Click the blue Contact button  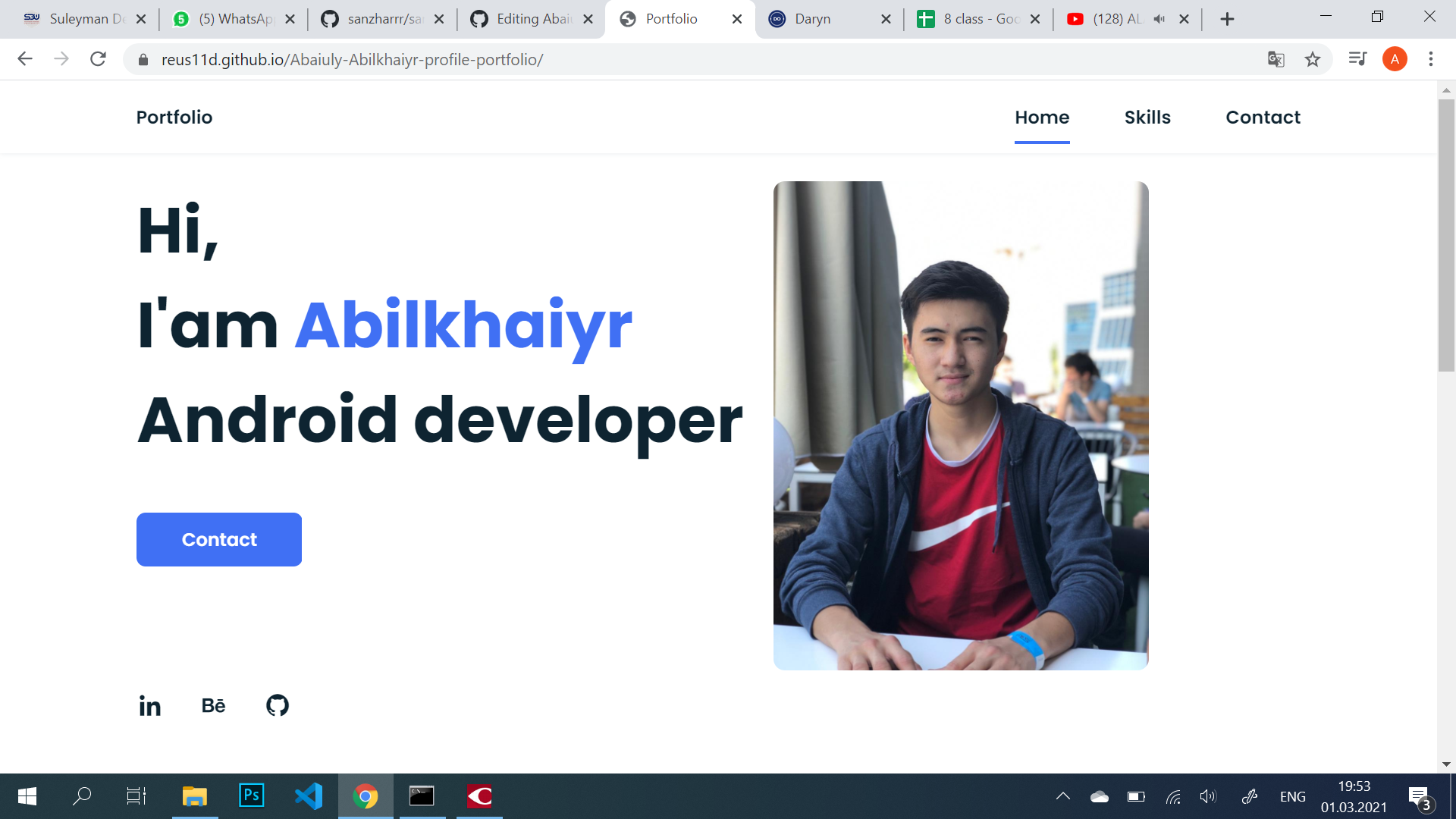pos(219,539)
